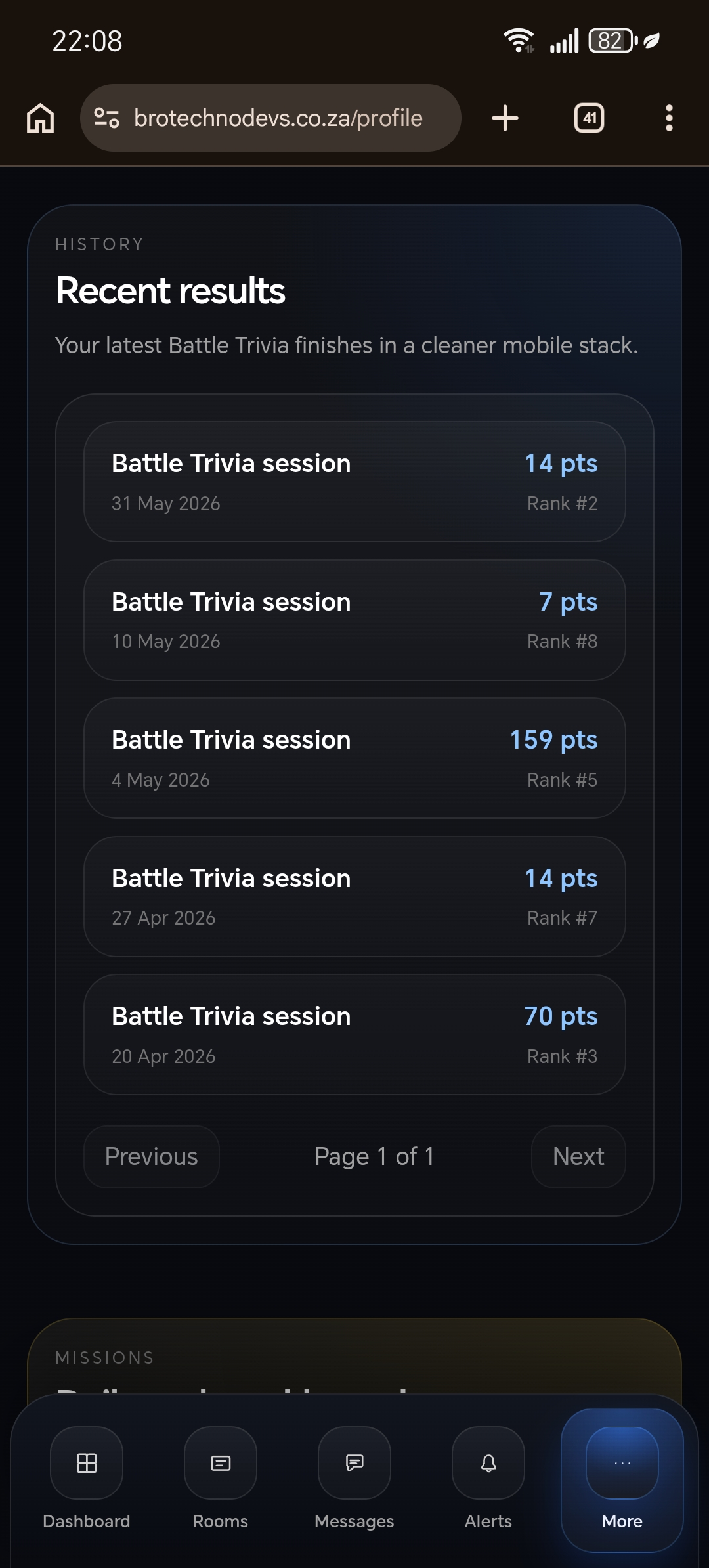Image resolution: width=709 pixels, height=1568 pixels.
Task: Open the browser three-dot menu
Action: (x=669, y=118)
